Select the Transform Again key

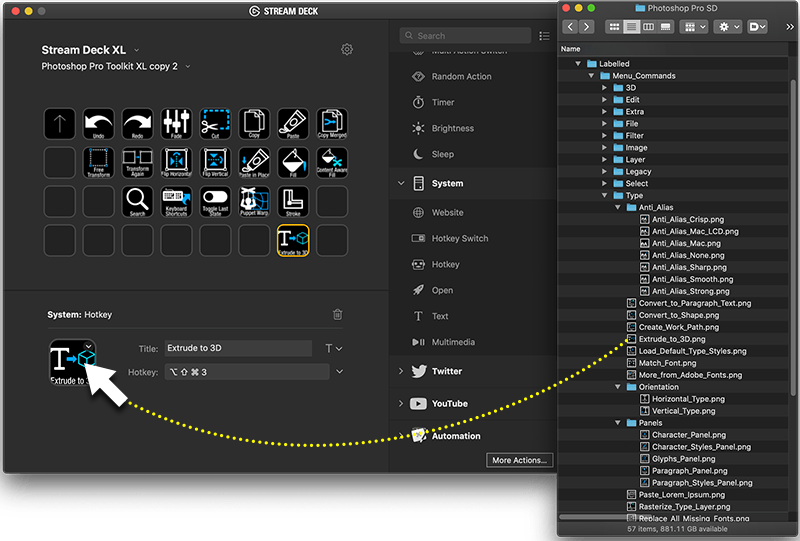(137, 162)
